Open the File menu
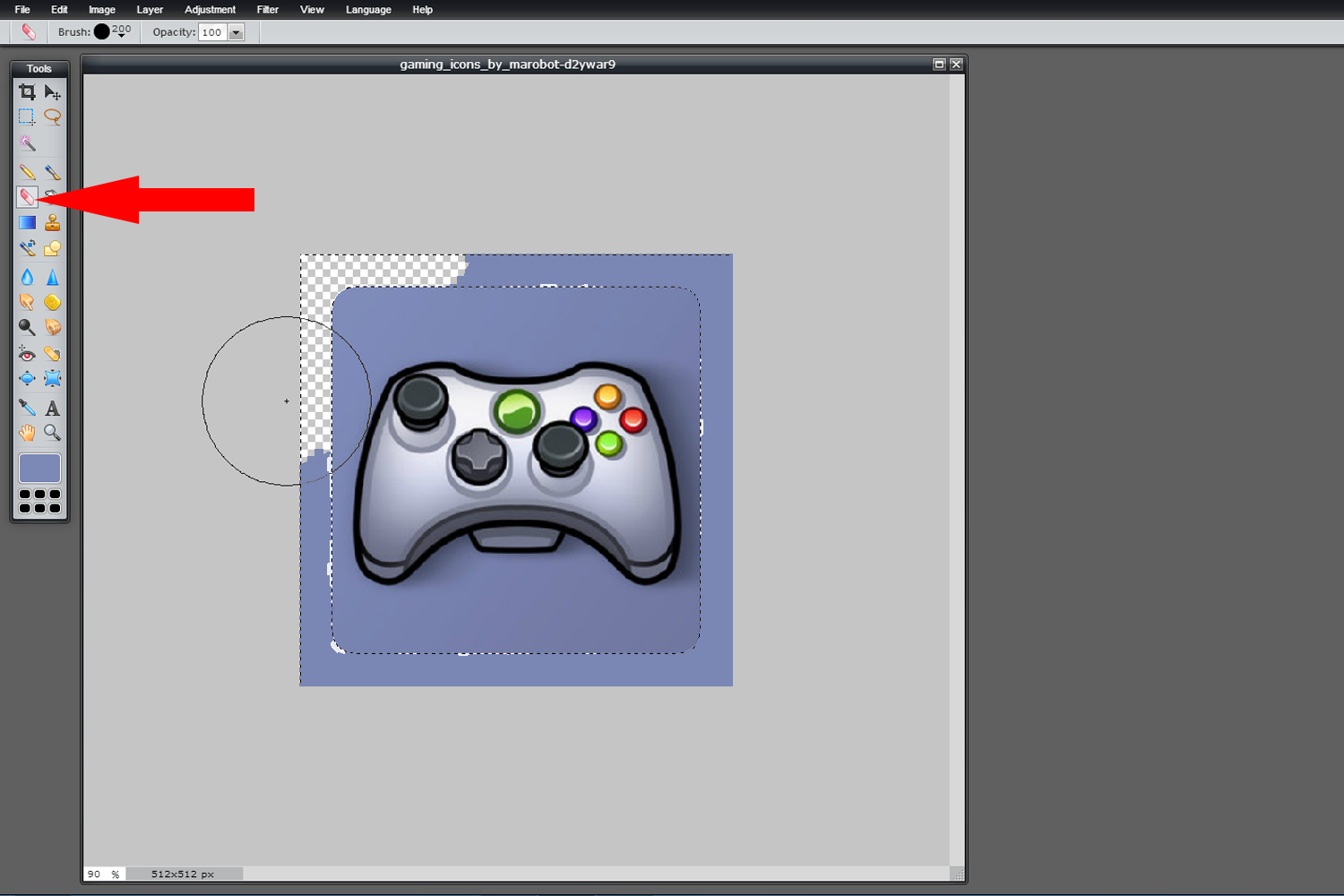 (22, 10)
